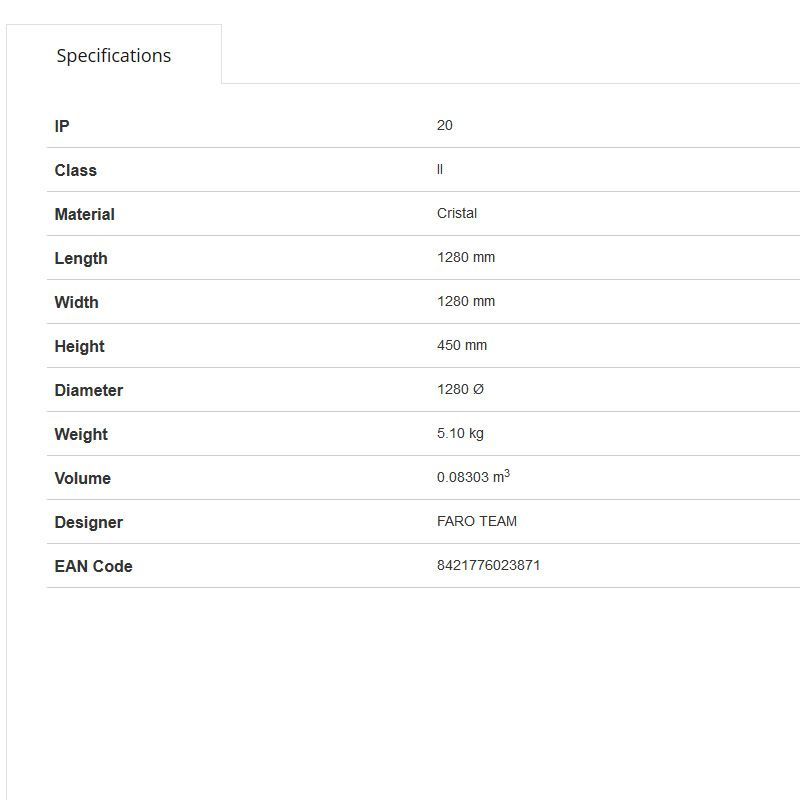Select the EAN code number 8421776023871
The height and width of the screenshot is (800, 800).
[x=489, y=565]
